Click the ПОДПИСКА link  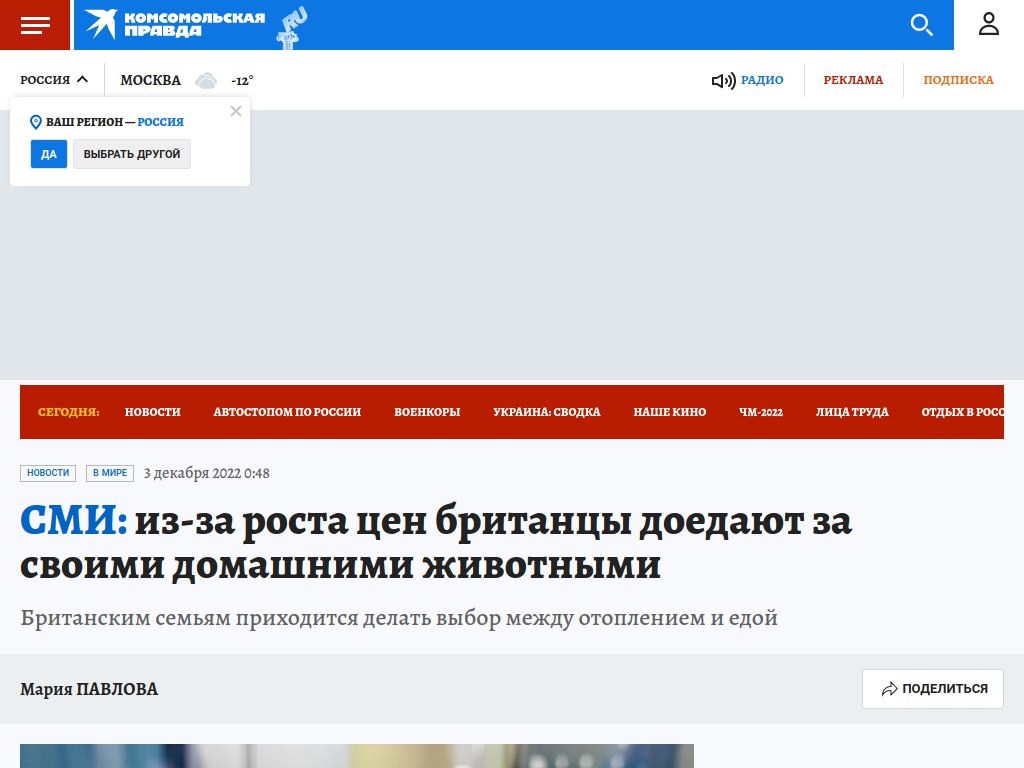[x=958, y=80]
